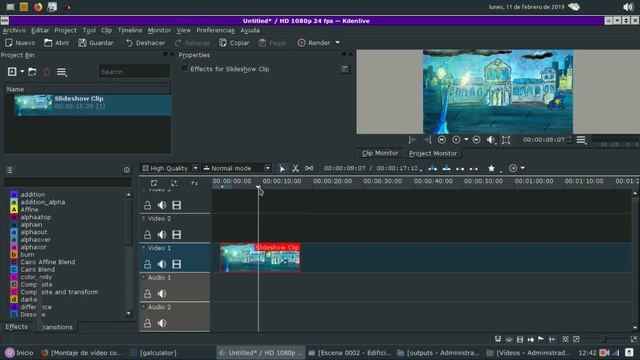Select the Slideshow Clip on Video 1 track
The height and width of the screenshot is (360, 640).
coord(260,258)
